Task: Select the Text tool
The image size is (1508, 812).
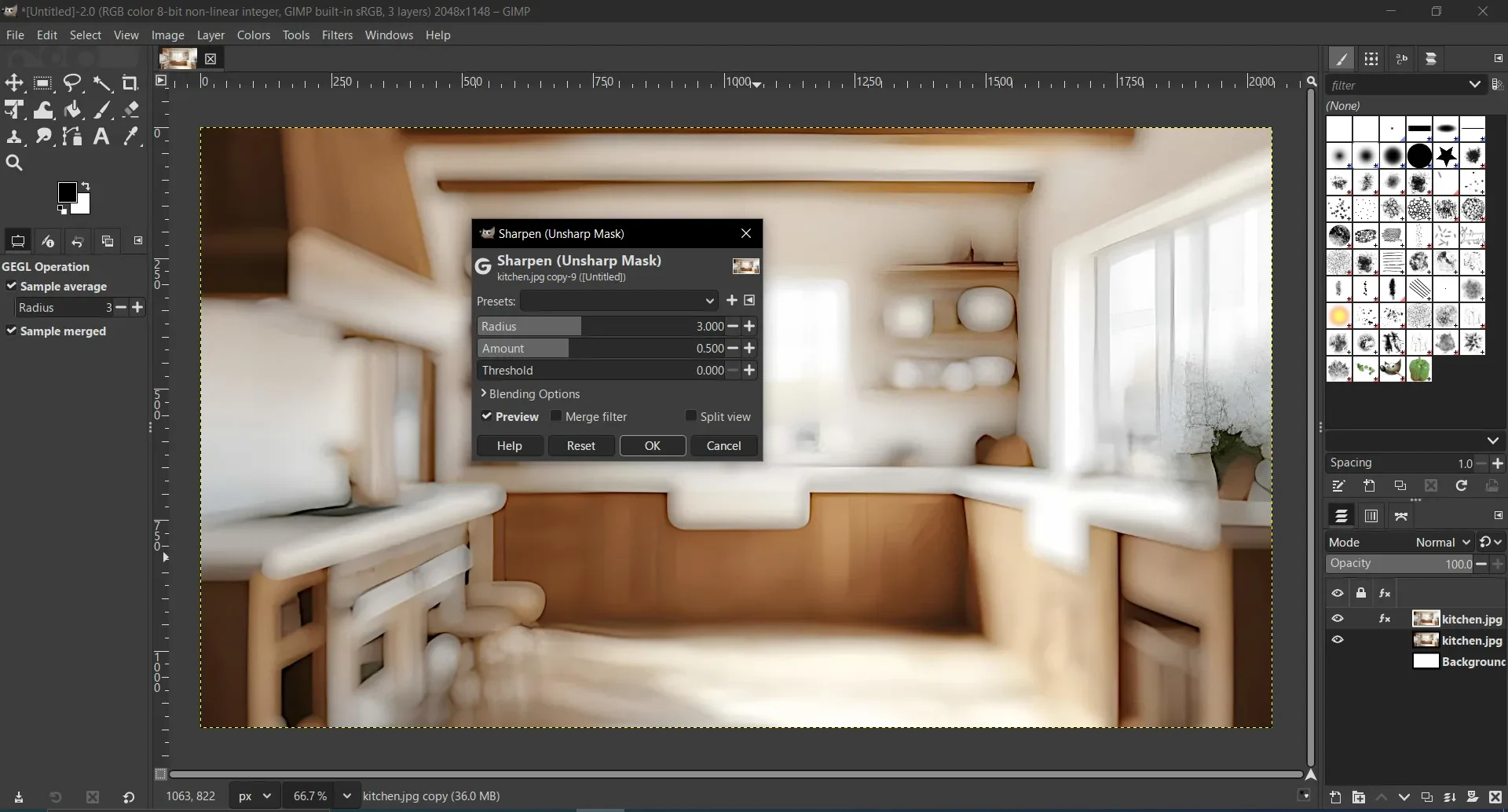Action: point(102,137)
